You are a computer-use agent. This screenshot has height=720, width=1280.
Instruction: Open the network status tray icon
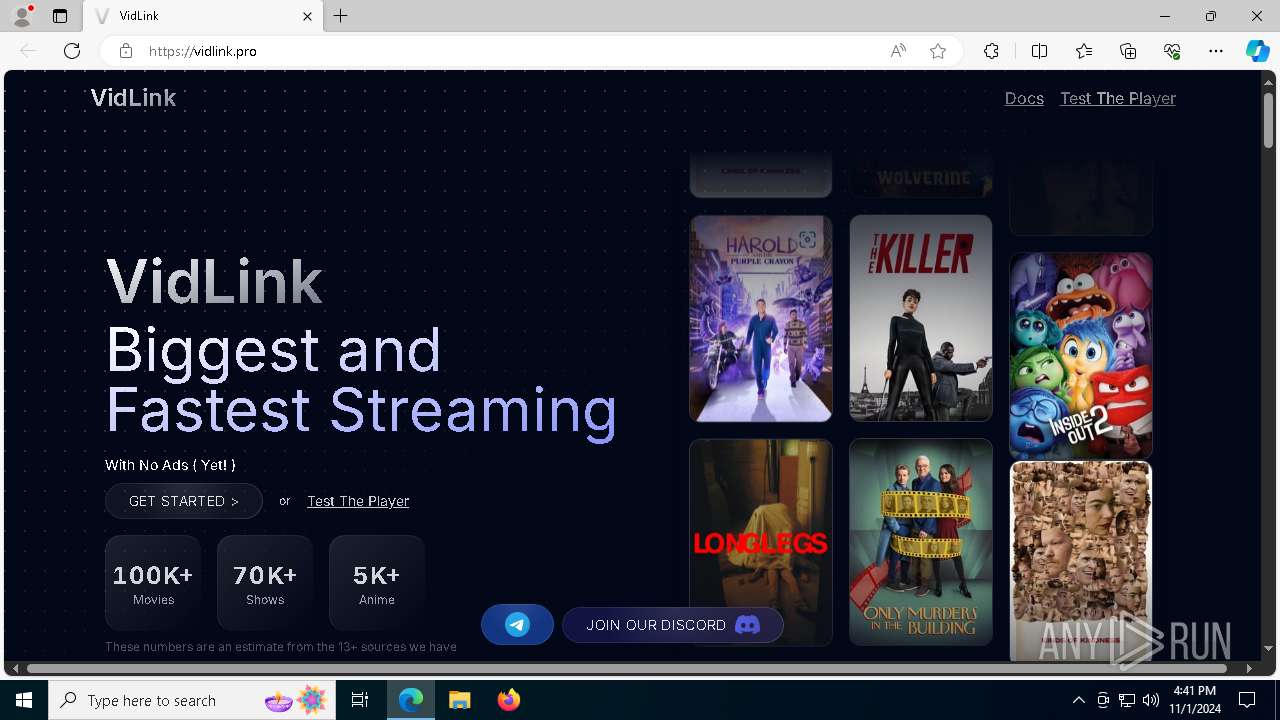pyautogui.click(x=1127, y=700)
